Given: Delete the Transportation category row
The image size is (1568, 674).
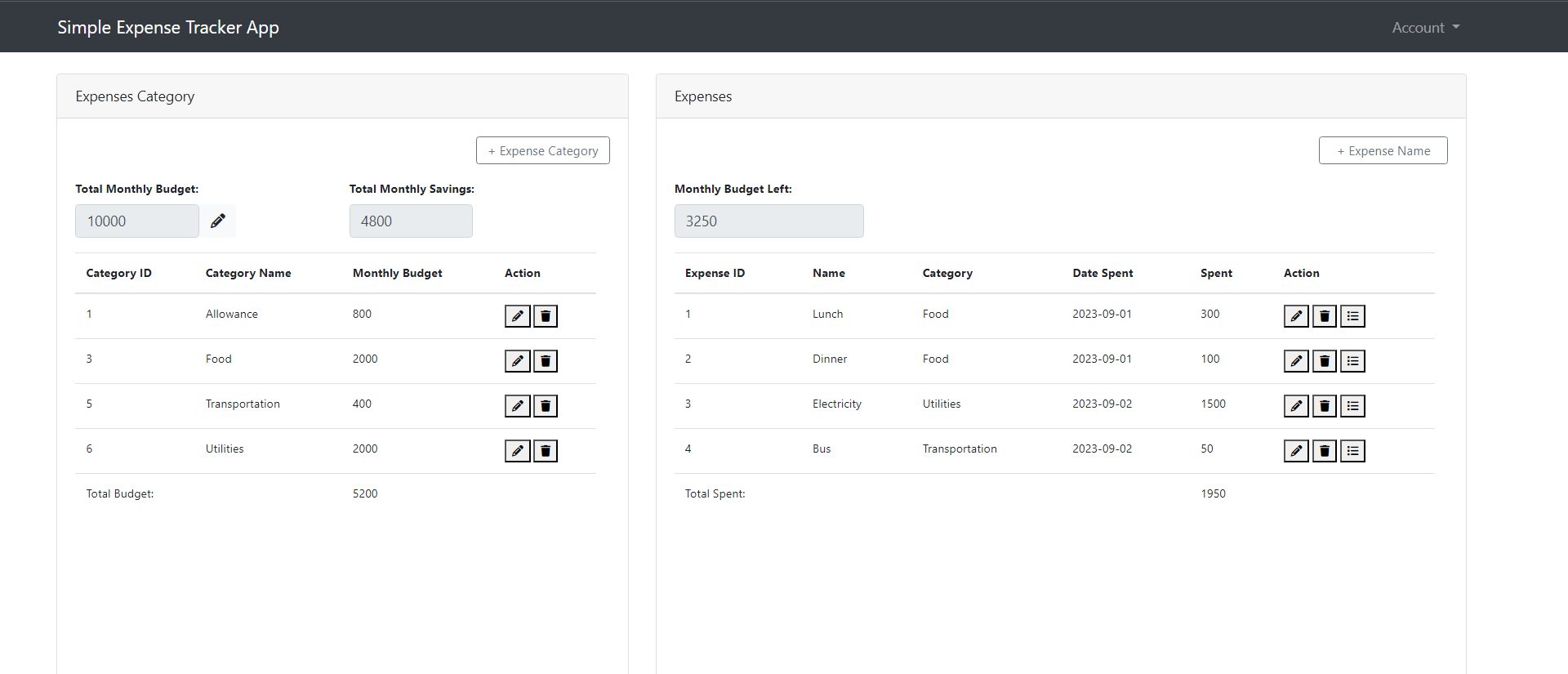Looking at the screenshot, I should [x=546, y=406].
